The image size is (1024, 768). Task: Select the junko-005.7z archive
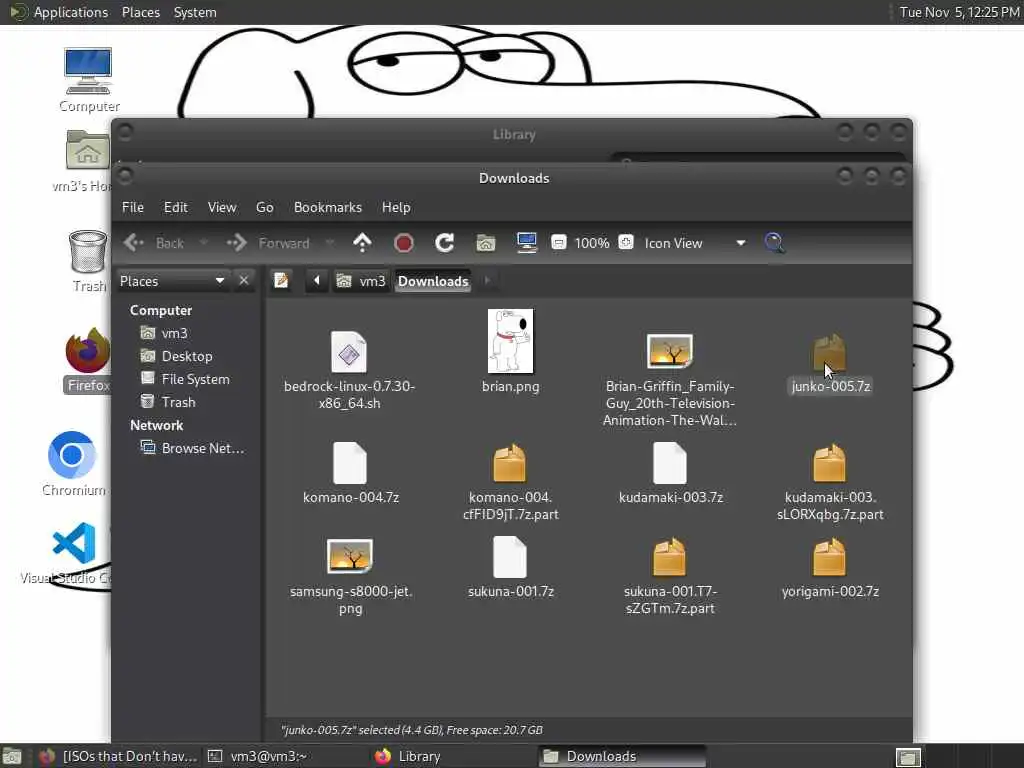point(830,364)
